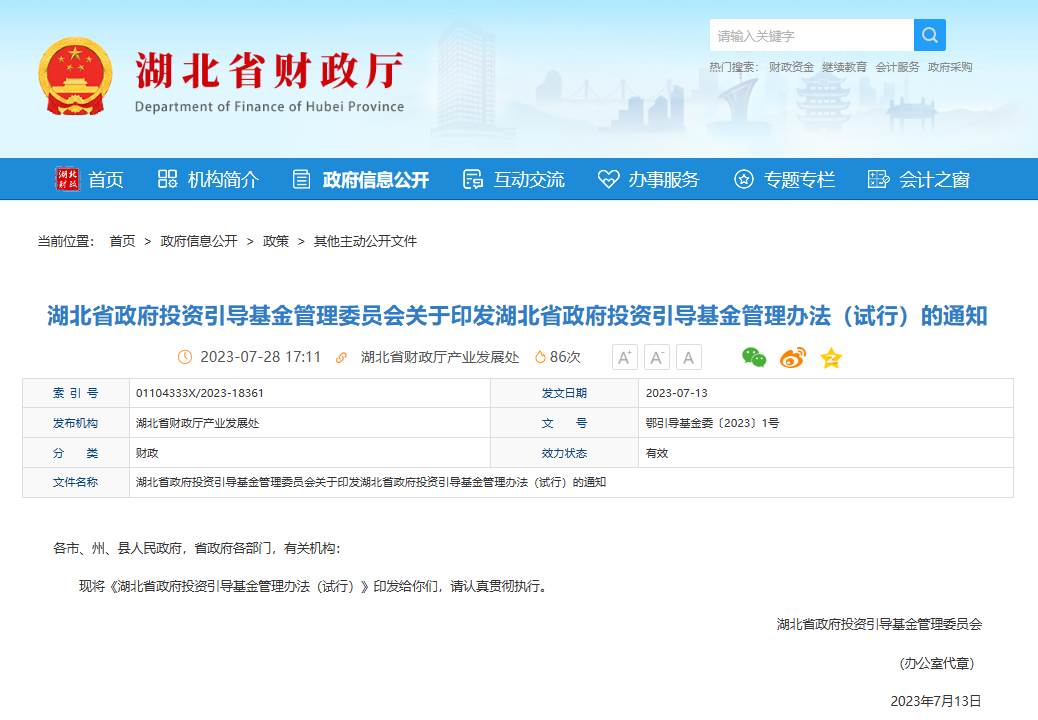Click validity status value 有效
1038x720 pixels.
click(657, 453)
